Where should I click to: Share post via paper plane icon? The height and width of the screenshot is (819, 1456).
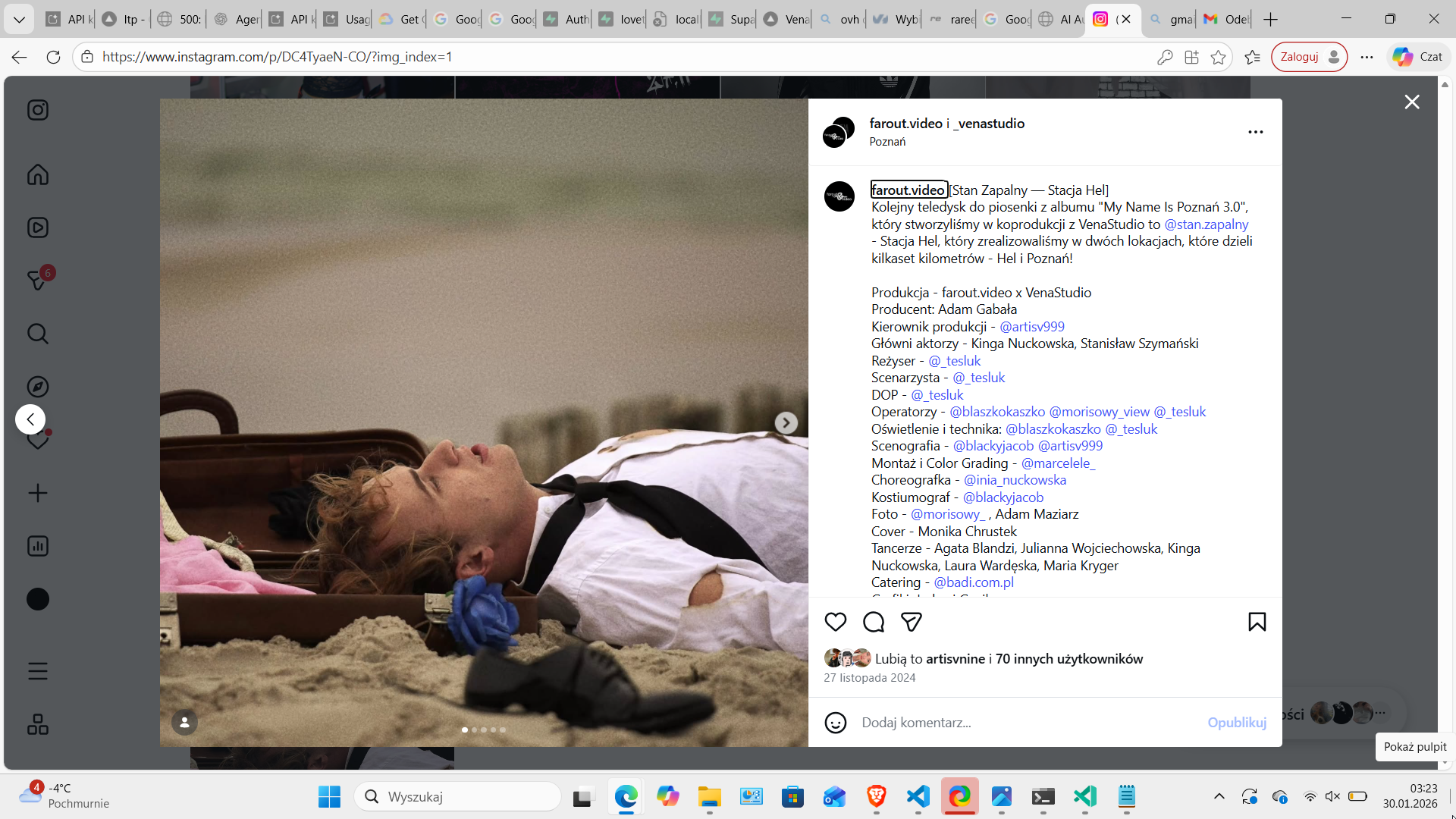pos(911,622)
